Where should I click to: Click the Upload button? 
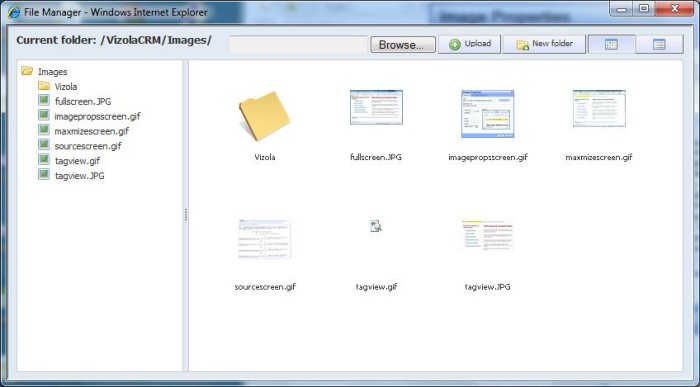point(469,44)
